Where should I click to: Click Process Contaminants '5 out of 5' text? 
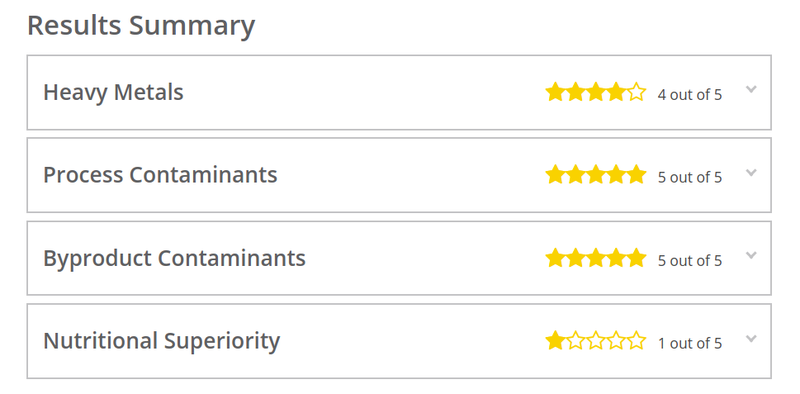690,178
